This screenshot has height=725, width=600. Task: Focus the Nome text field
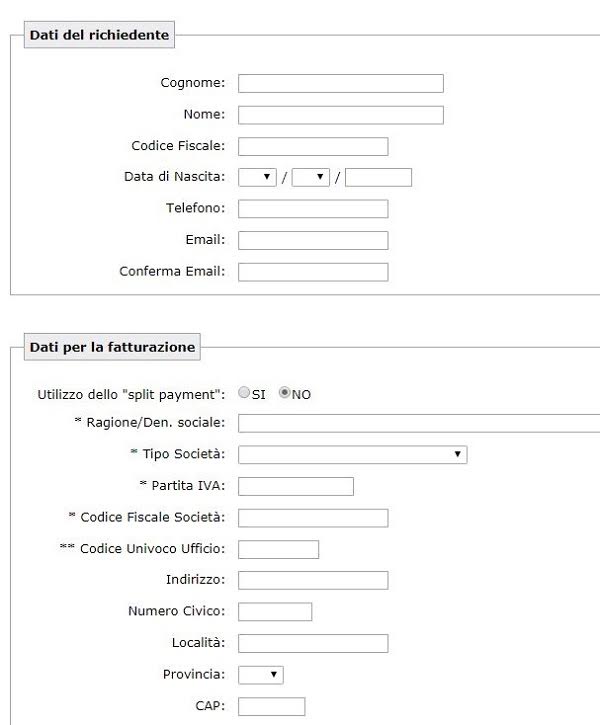[340, 115]
